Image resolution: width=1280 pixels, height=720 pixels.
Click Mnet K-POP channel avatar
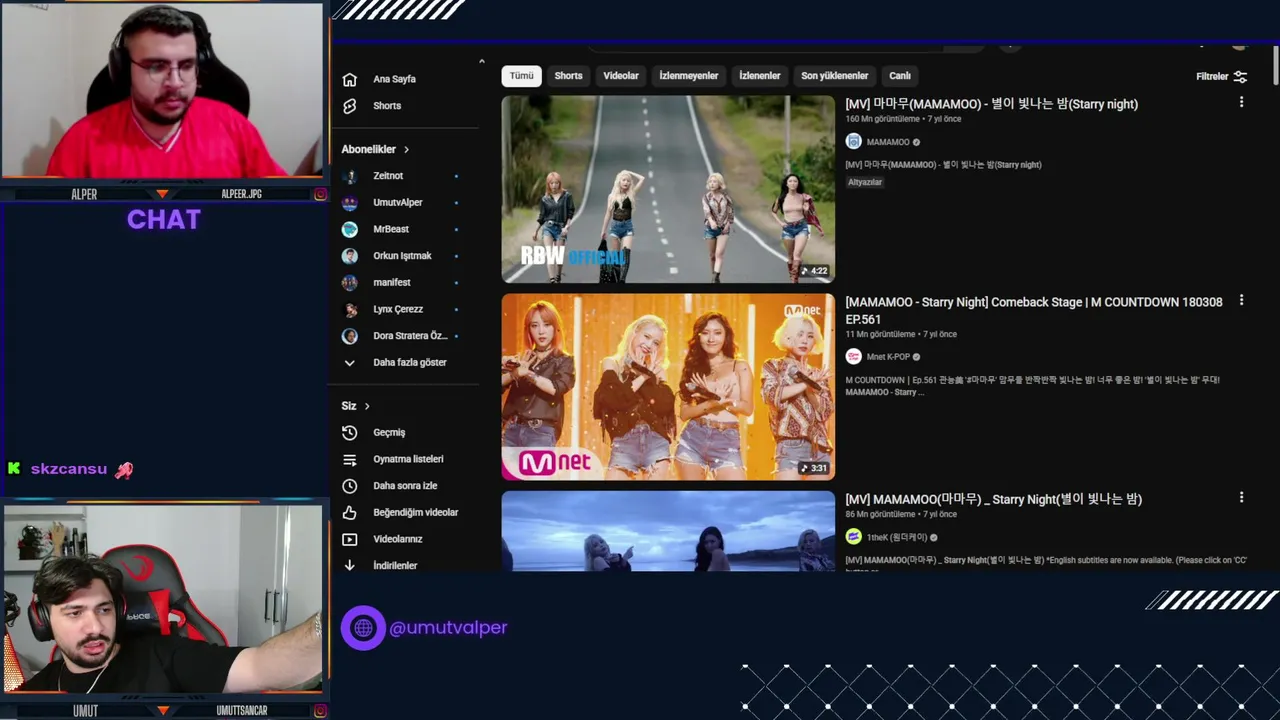pyautogui.click(x=853, y=357)
